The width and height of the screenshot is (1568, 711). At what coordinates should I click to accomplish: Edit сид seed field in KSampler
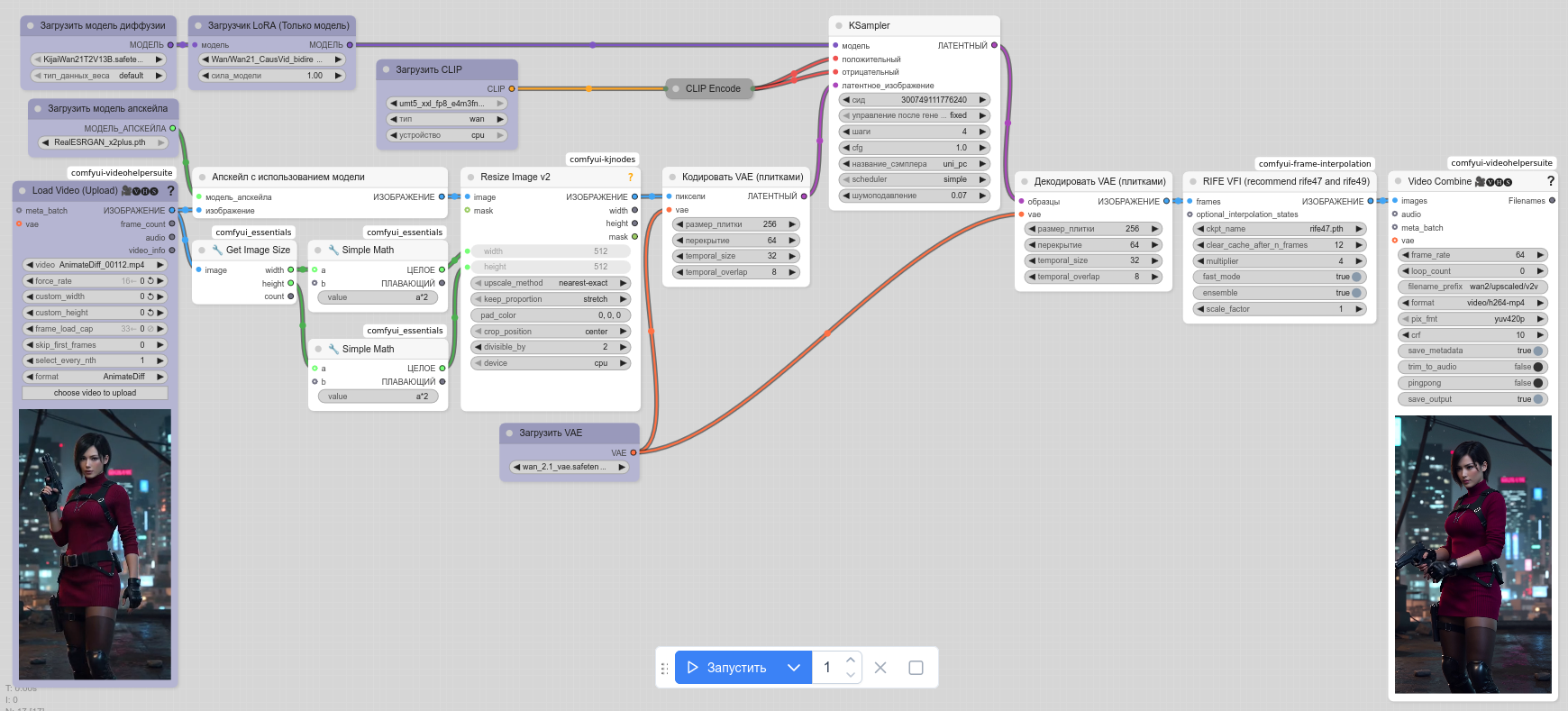(x=915, y=100)
